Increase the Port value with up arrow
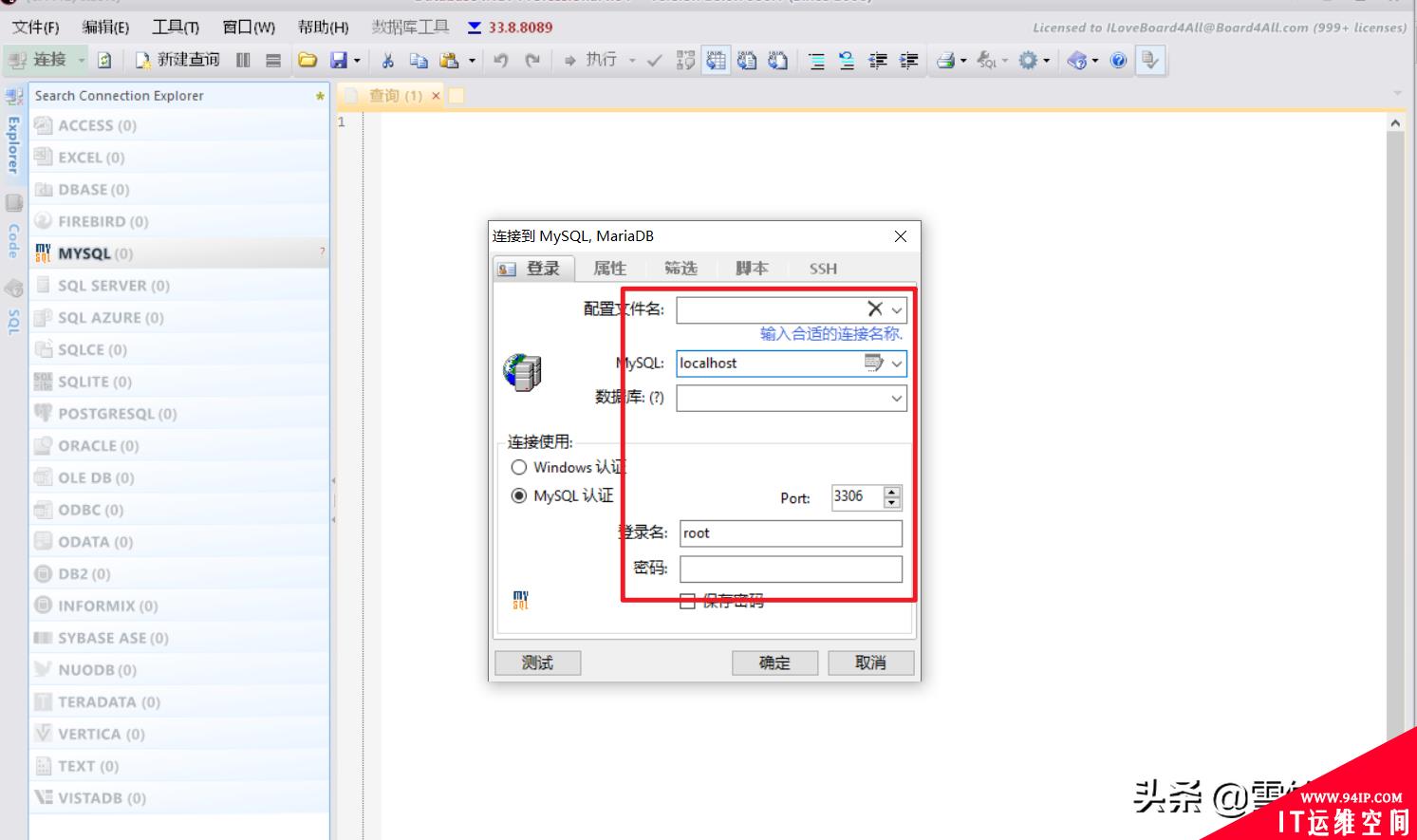Screen dimensions: 1417x840 coord(891,492)
